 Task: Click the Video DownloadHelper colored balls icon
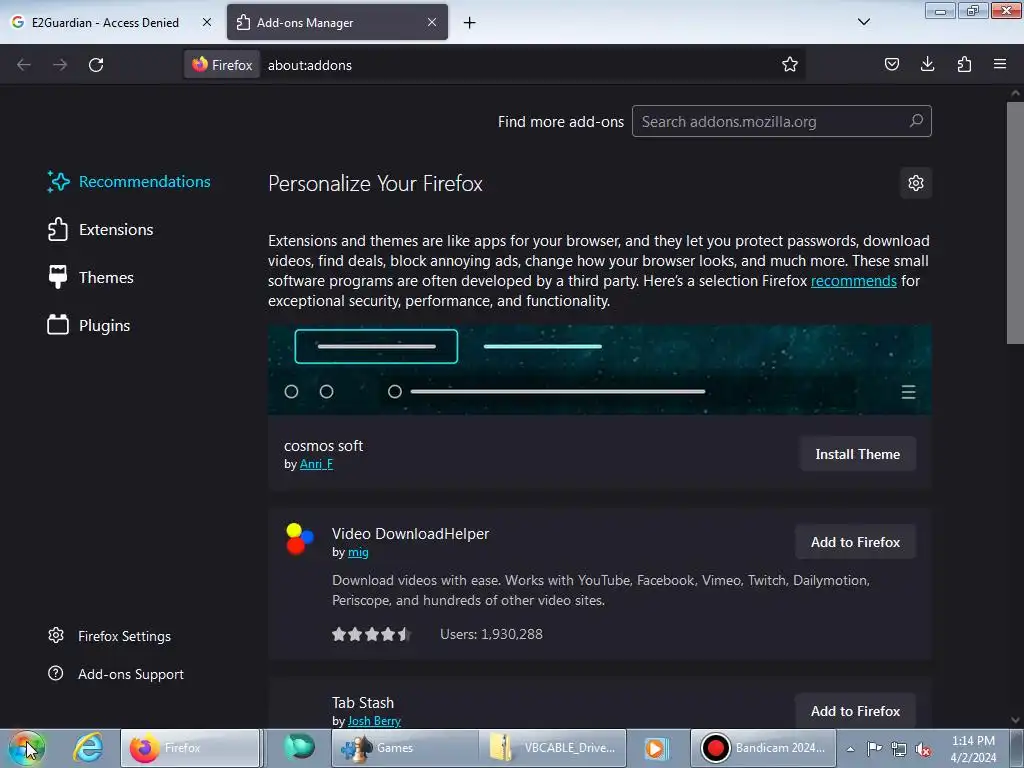(x=300, y=539)
